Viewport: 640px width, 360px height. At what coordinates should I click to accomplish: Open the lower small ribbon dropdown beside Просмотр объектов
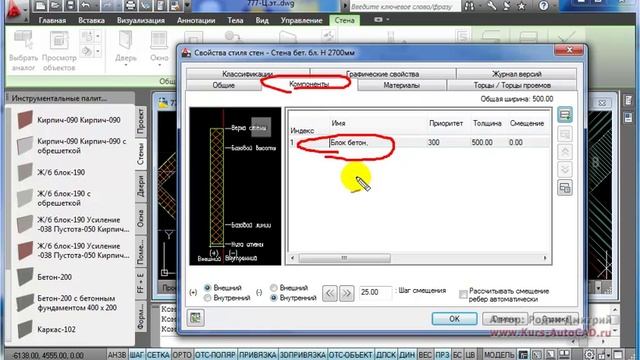(x=98, y=51)
